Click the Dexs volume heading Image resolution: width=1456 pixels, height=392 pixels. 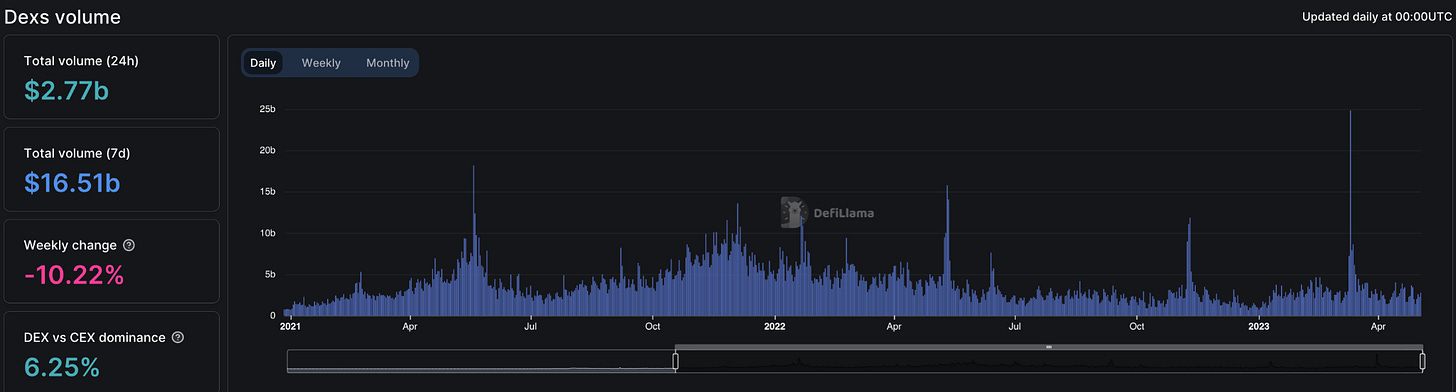(x=63, y=17)
